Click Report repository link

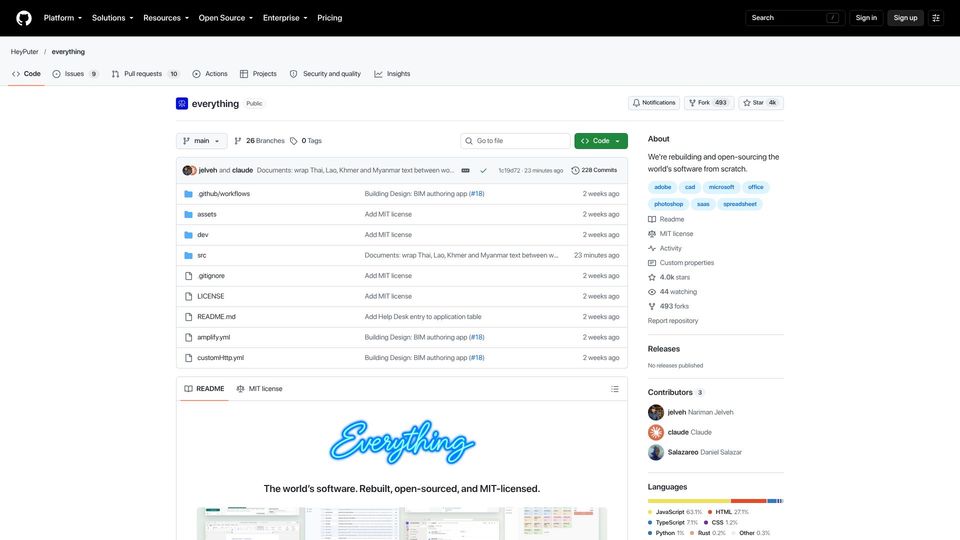click(673, 321)
